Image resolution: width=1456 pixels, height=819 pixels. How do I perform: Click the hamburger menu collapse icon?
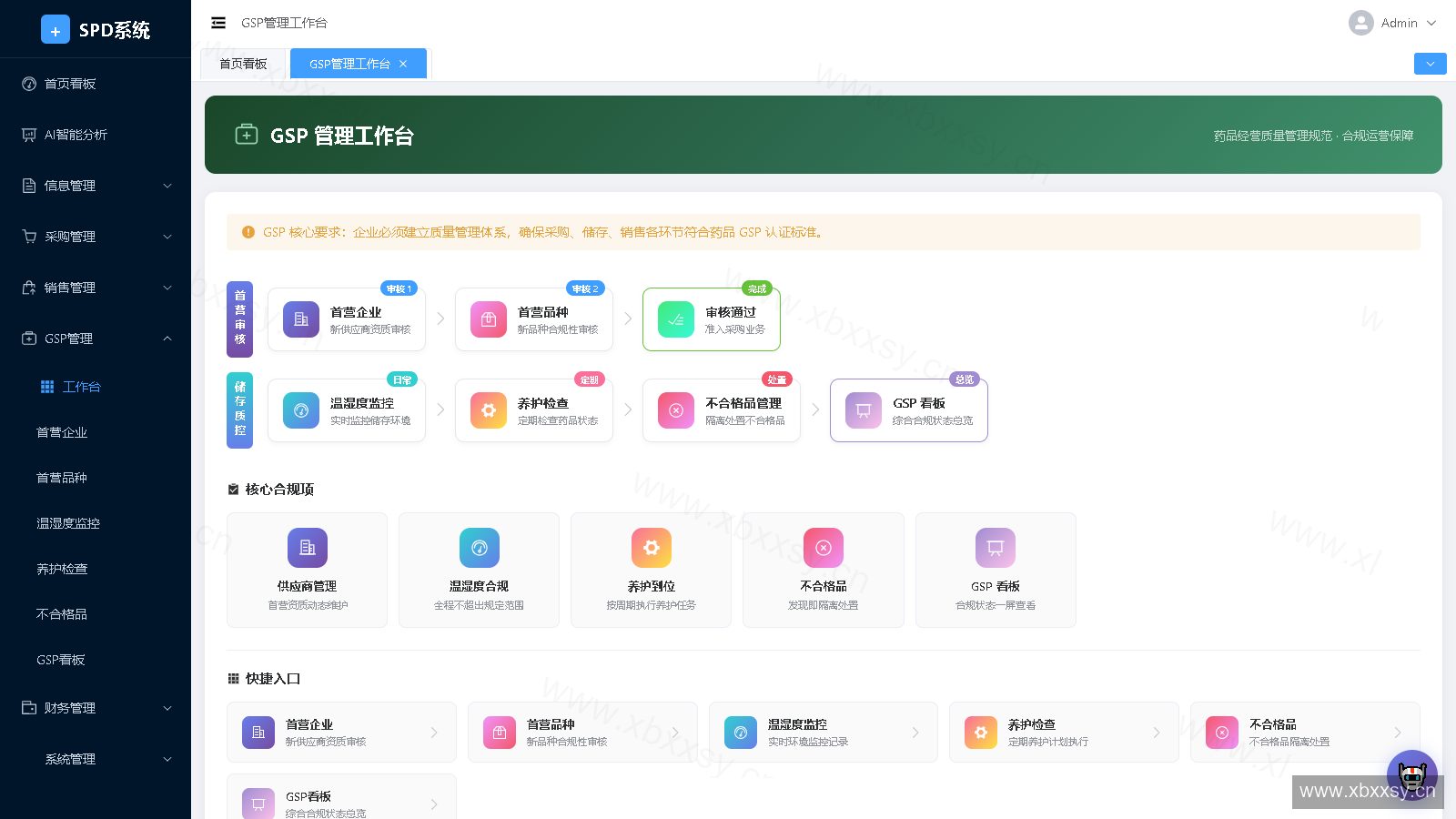point(218,23)
